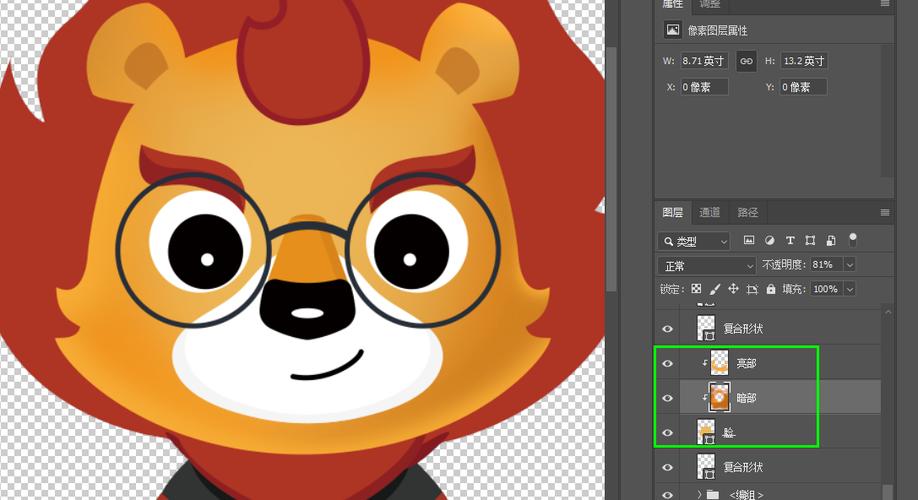918x500 pixels.
Task: Click the canvas vertical scrollbar
Action: [611, 169]
